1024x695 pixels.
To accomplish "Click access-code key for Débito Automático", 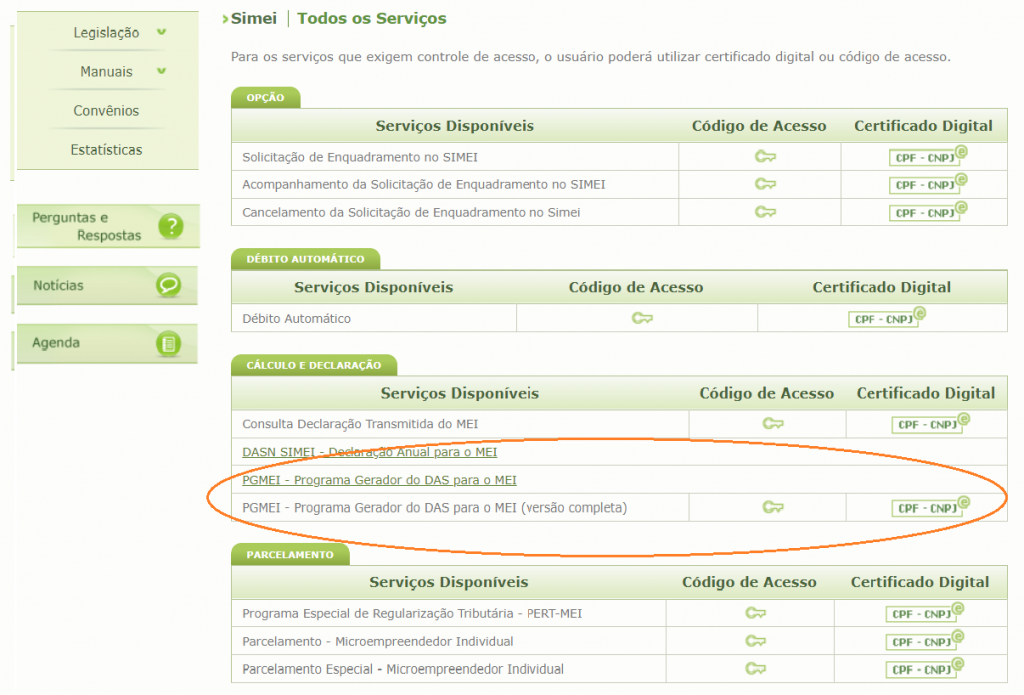I will tap(642, 318).
